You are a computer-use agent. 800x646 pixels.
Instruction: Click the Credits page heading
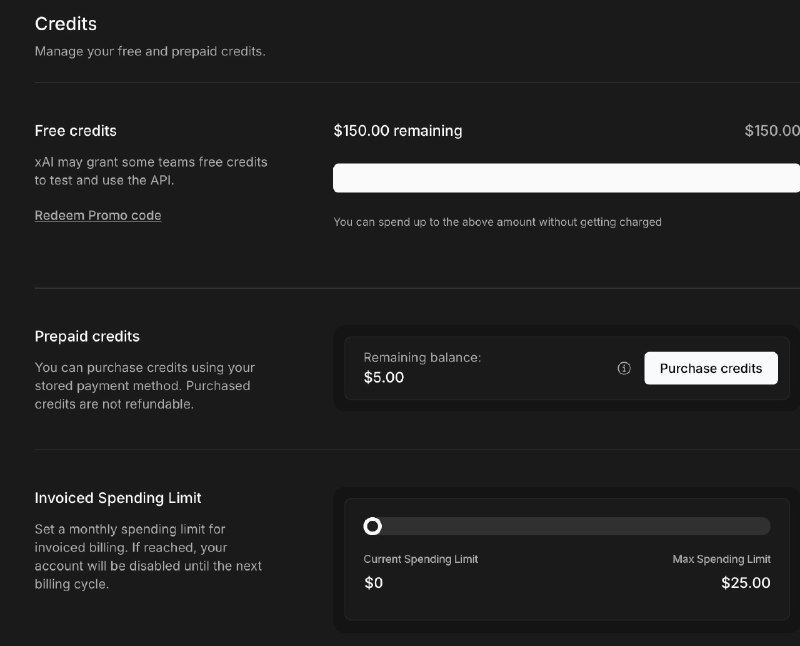(66, 23)
